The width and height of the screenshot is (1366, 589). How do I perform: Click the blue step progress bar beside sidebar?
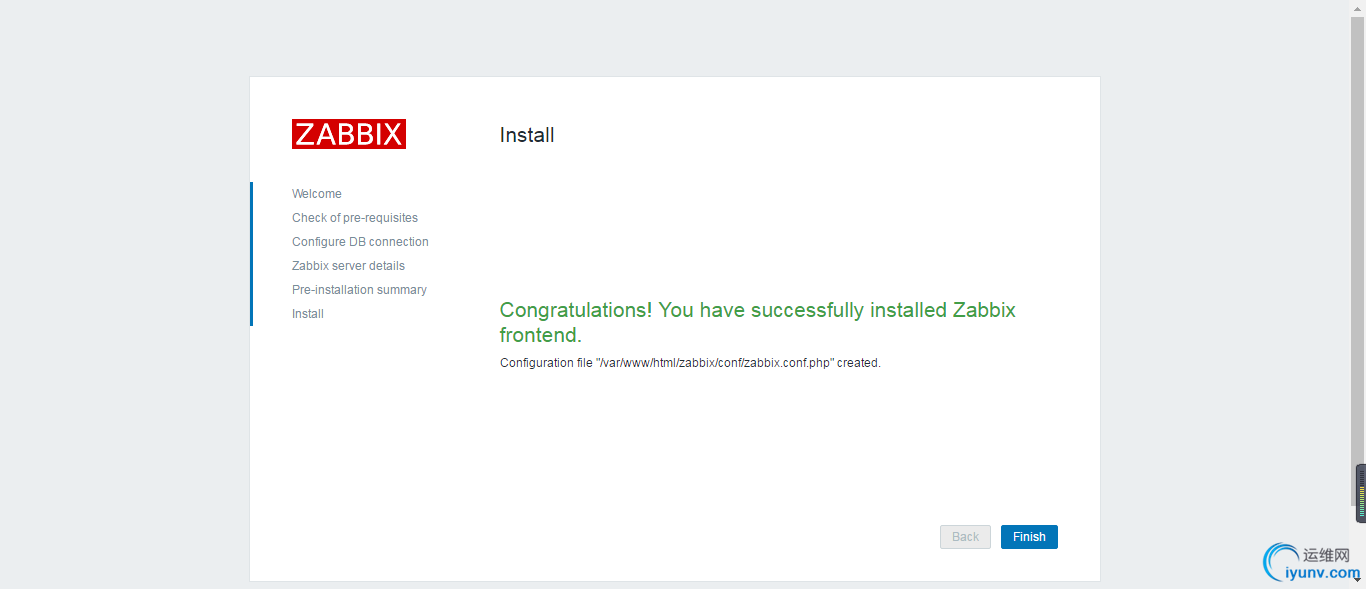click(251, 254)
